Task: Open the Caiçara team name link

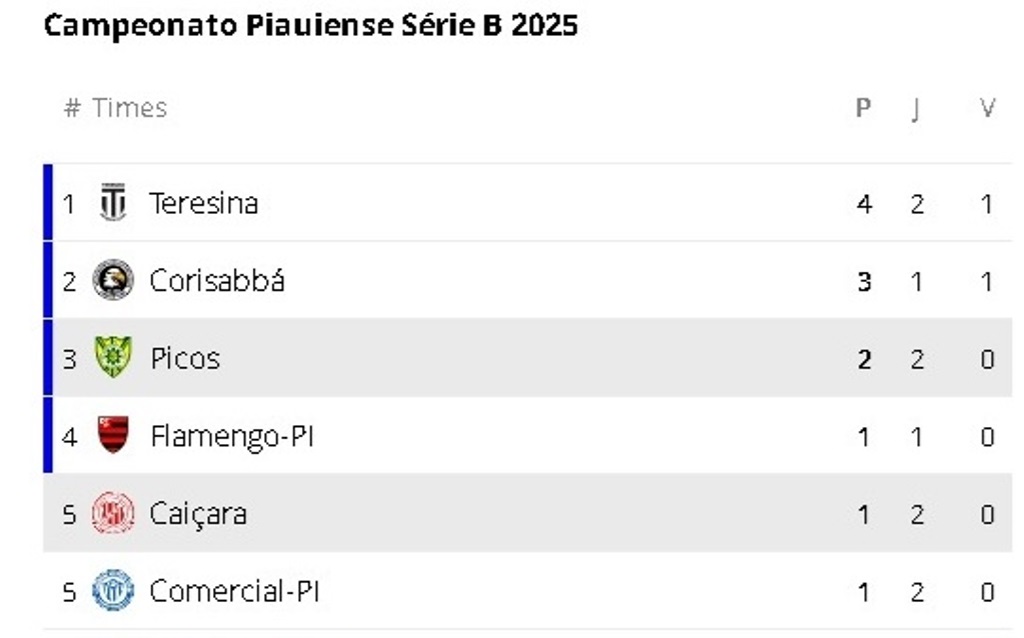Action: coord(198,513)
